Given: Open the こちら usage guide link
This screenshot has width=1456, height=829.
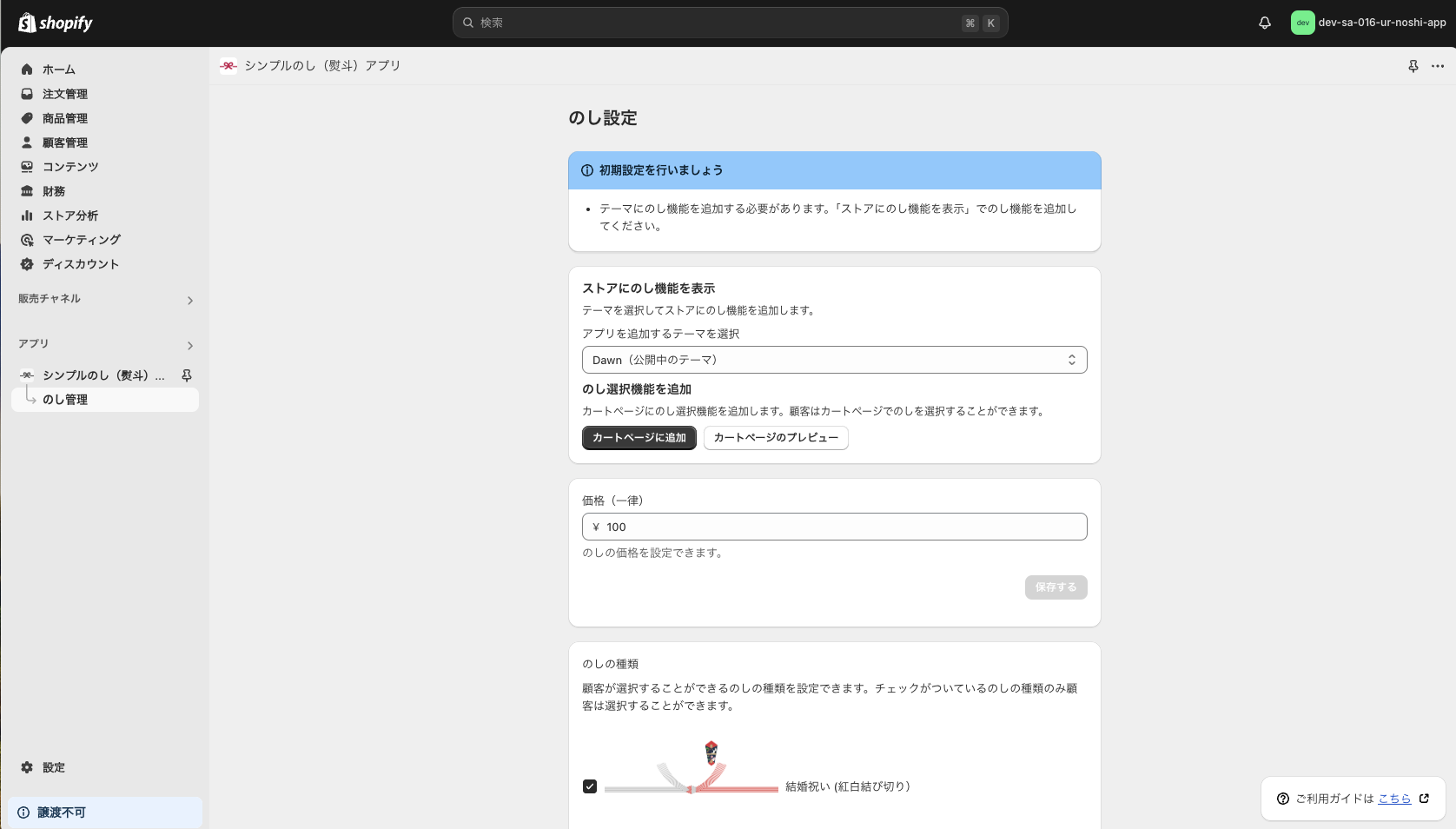Looking at the screenshot, I should 1393,799.
